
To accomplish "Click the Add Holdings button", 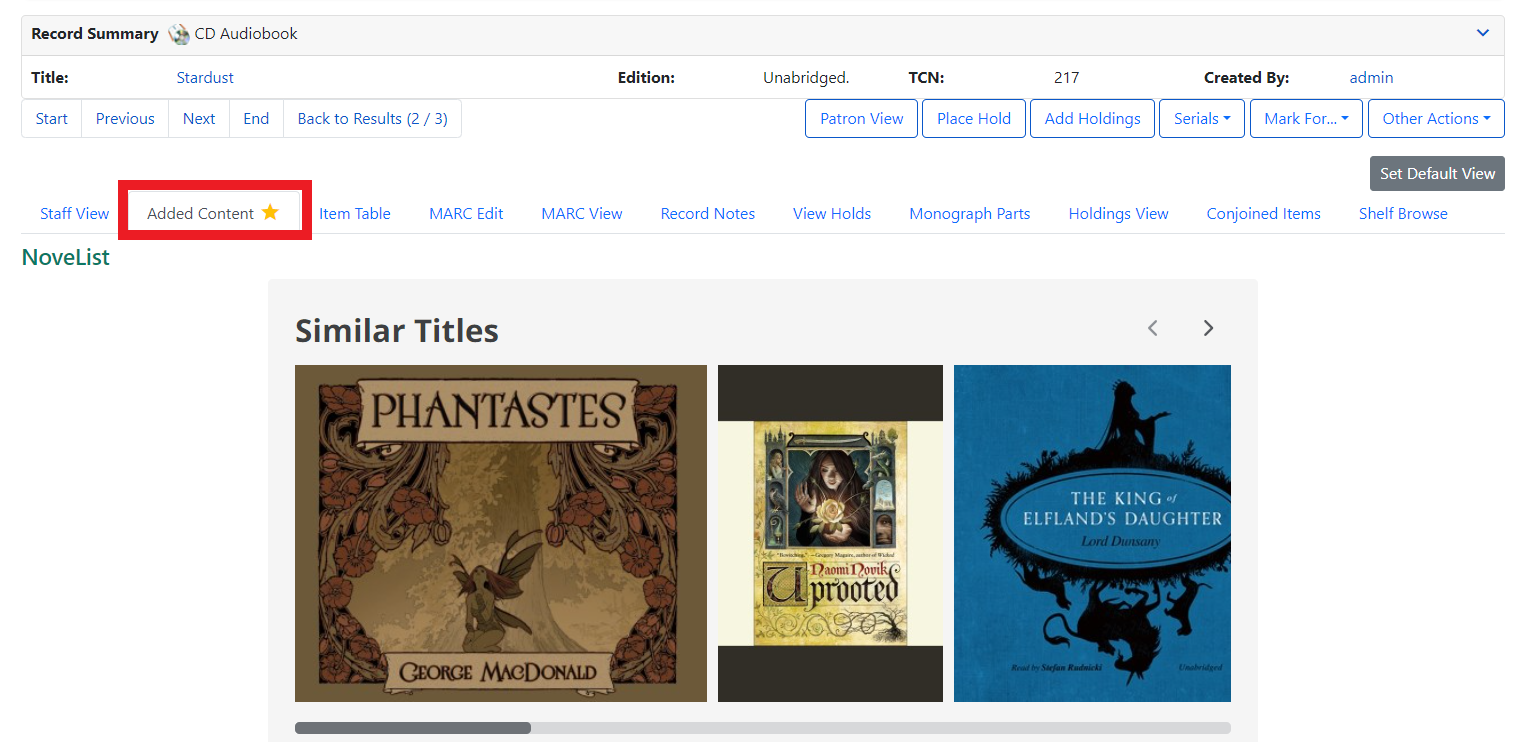I will [x=1092, y=118].
